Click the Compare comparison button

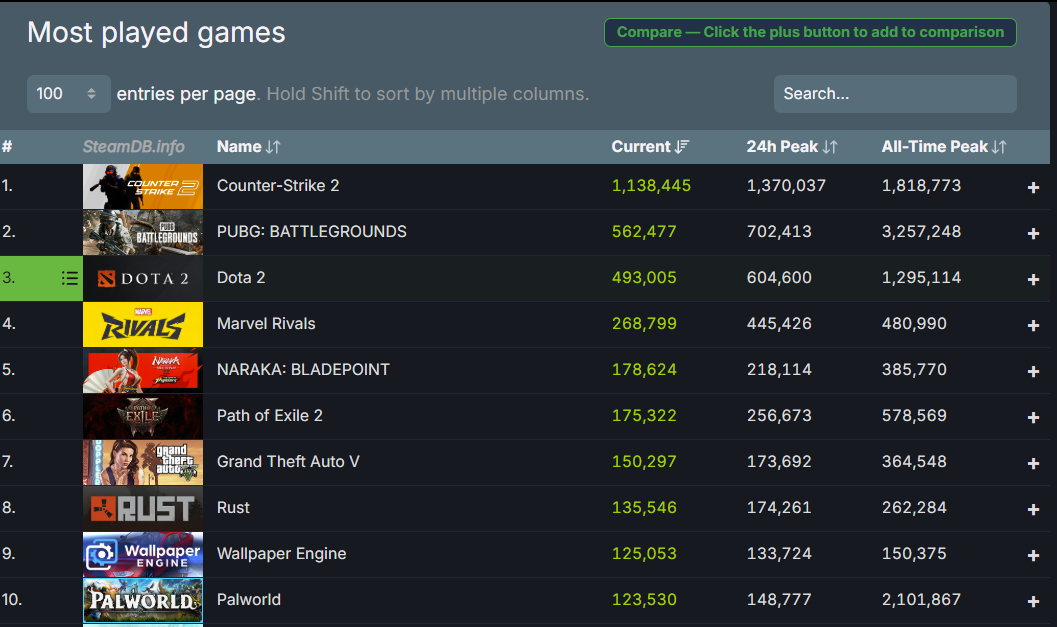810,32
